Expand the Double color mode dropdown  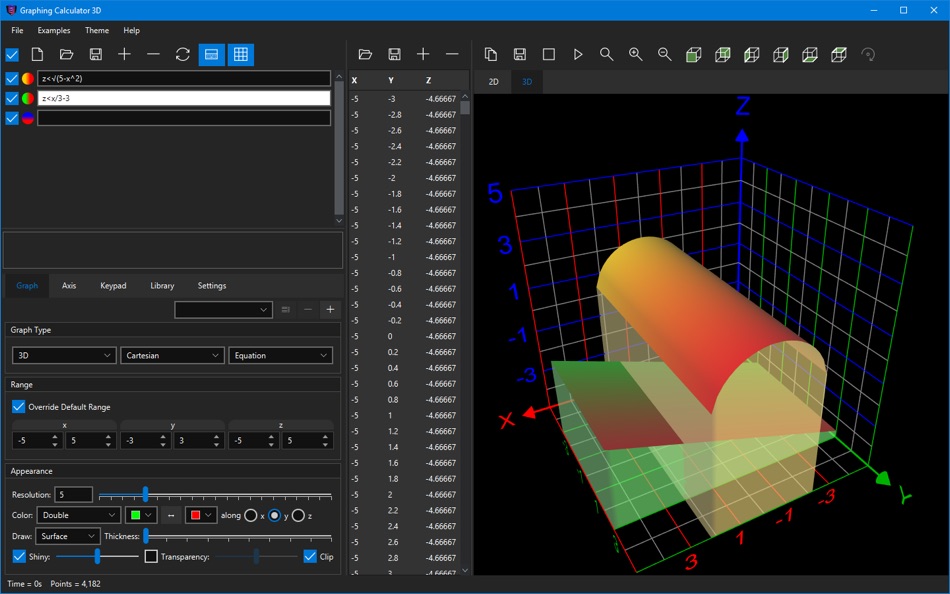(x=78, y=515)
